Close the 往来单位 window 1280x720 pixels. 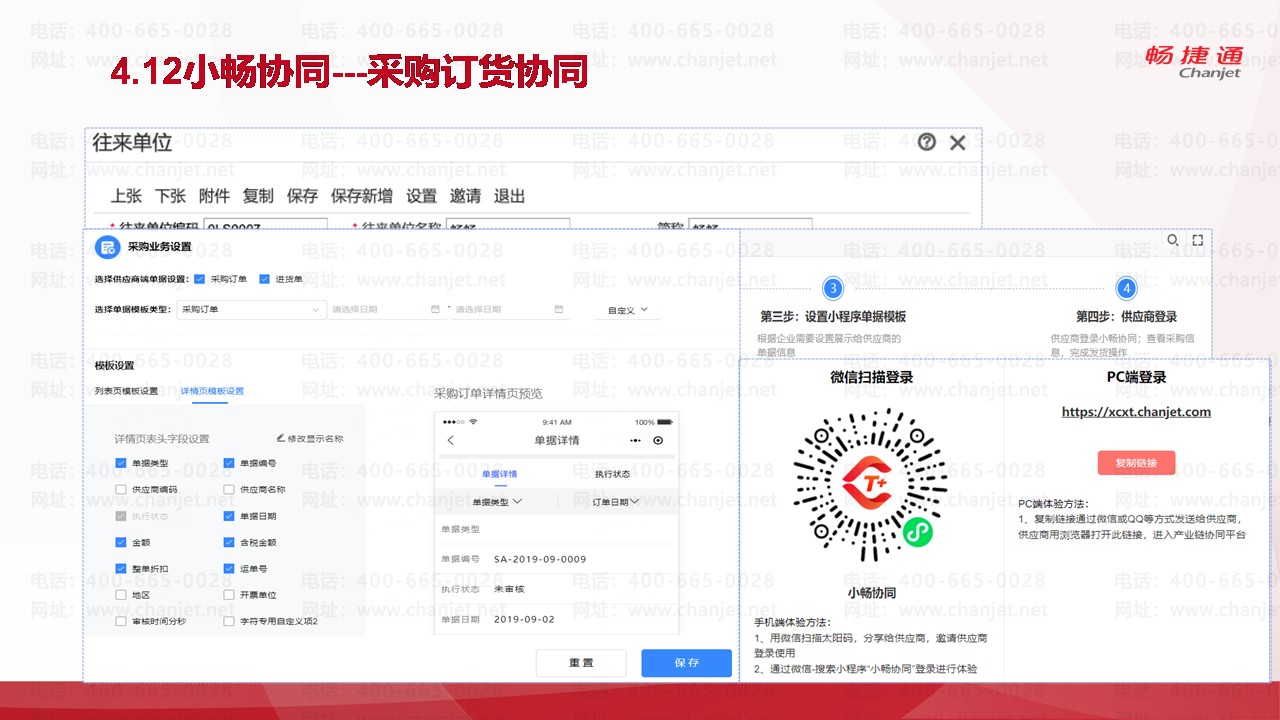pyautogui.click(x=958, y=142)
